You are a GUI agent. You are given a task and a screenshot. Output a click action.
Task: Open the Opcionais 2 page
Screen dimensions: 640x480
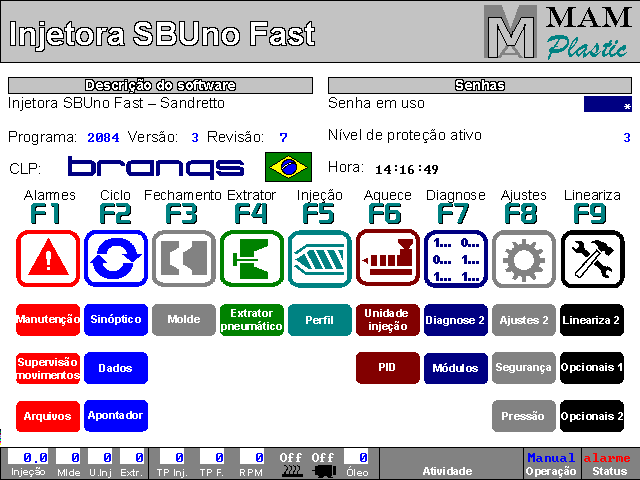(592, 416)
